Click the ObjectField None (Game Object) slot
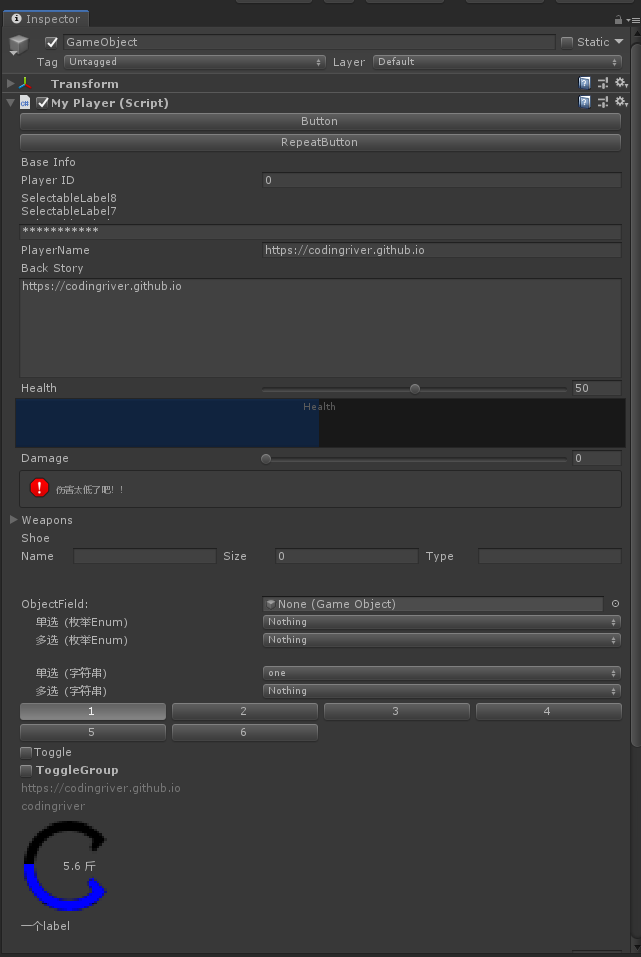 pos(433,604)
